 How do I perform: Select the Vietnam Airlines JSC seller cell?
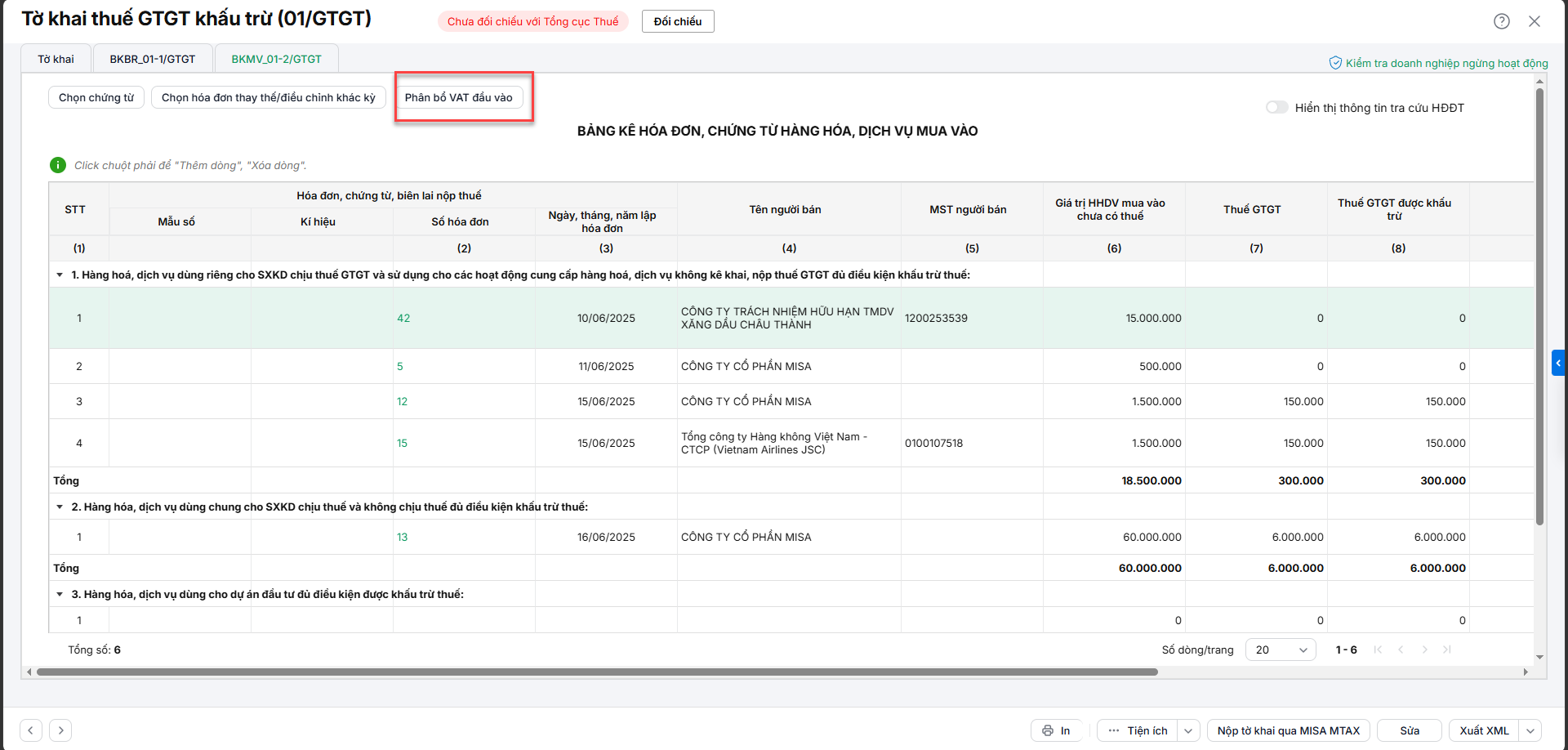coord(789,443)
